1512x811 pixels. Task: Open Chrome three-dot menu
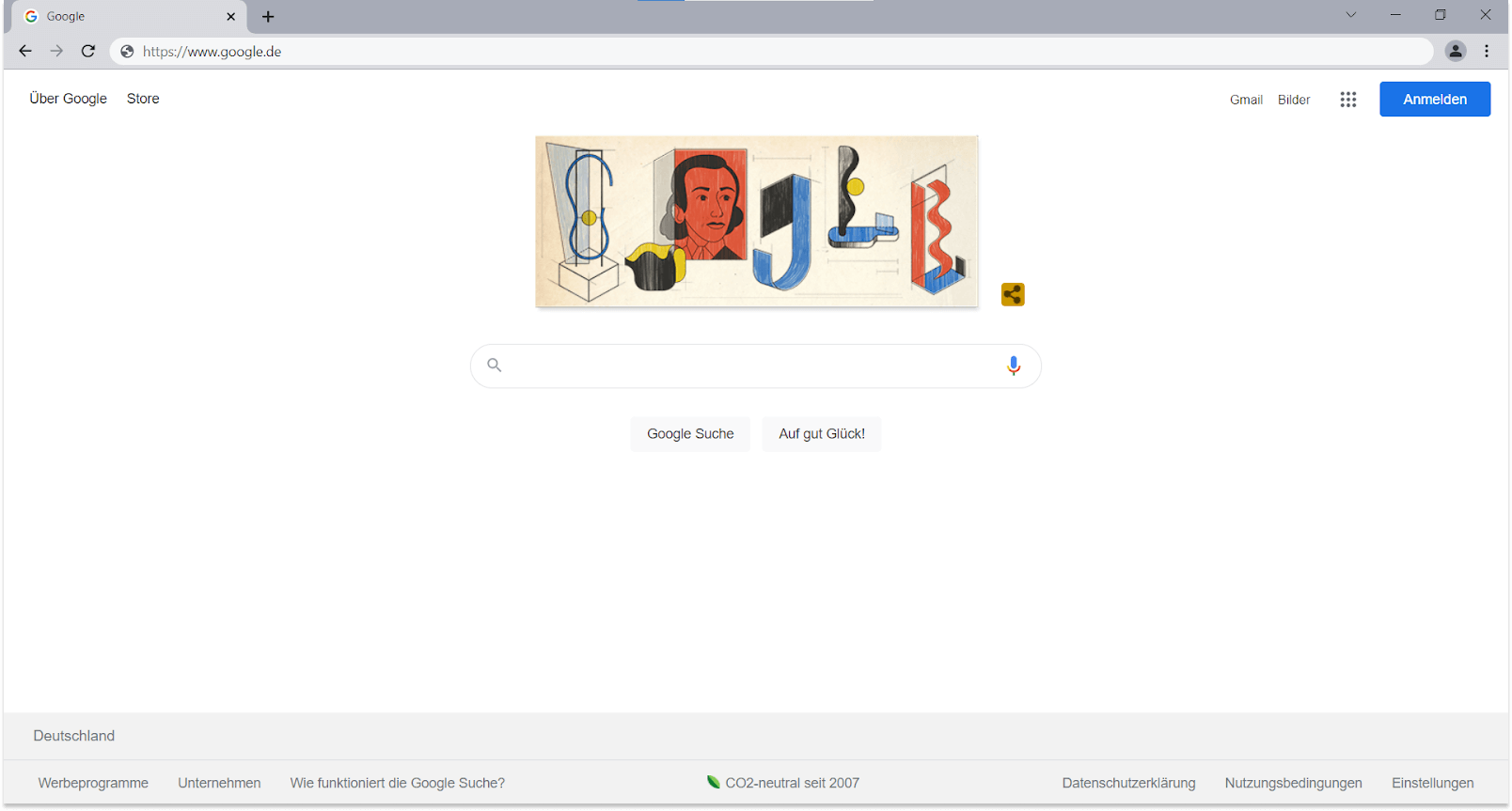[x=1487, y=52]
